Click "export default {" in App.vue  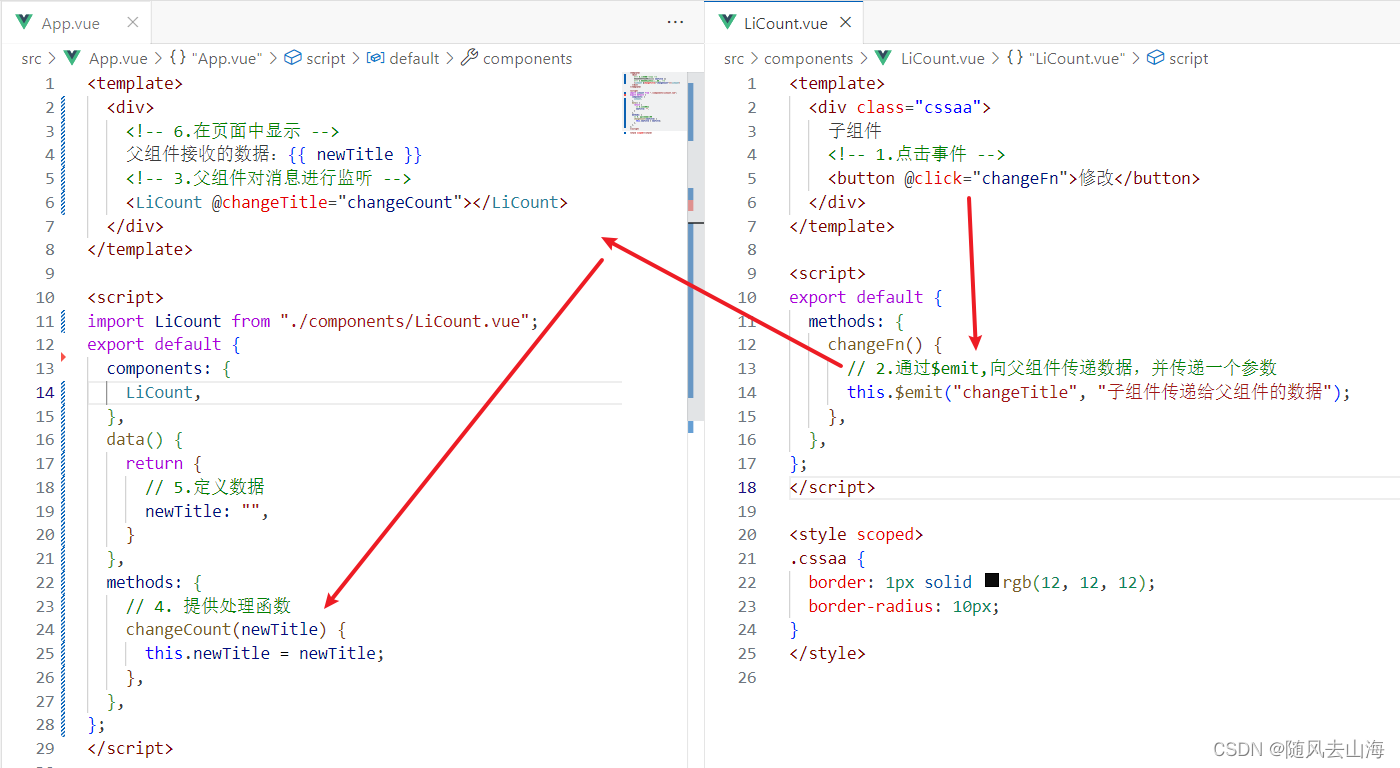coord(164,344)
